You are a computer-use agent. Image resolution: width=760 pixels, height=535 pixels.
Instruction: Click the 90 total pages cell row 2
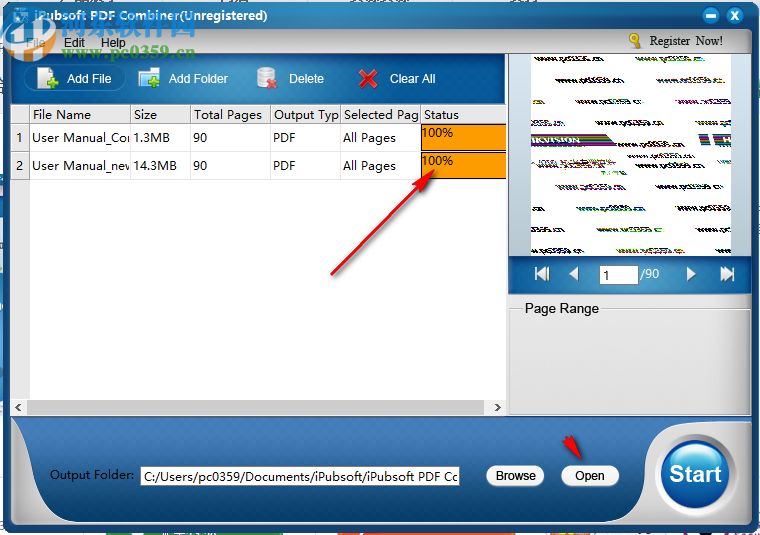(x=230, y=166)
